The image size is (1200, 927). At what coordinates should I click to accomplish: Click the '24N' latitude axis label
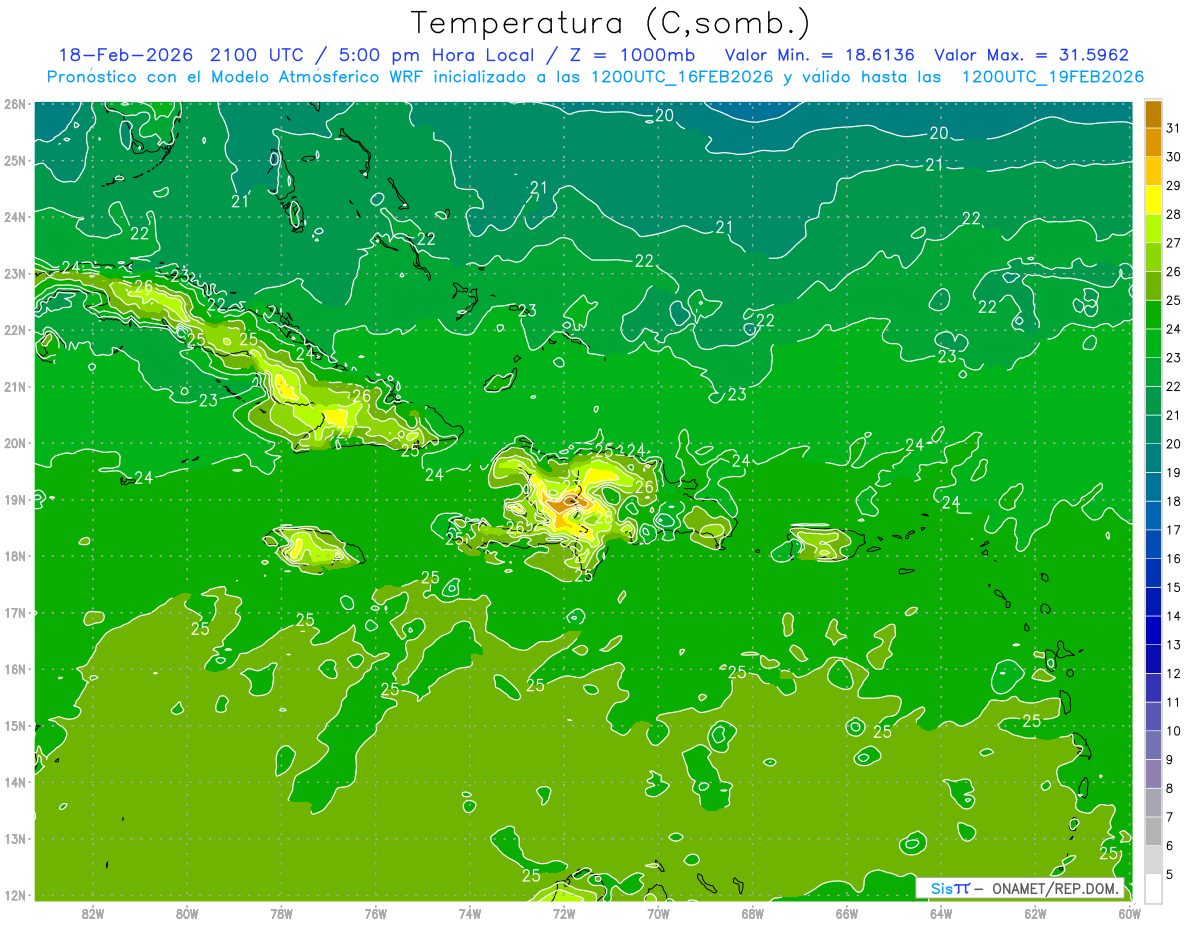14,217
